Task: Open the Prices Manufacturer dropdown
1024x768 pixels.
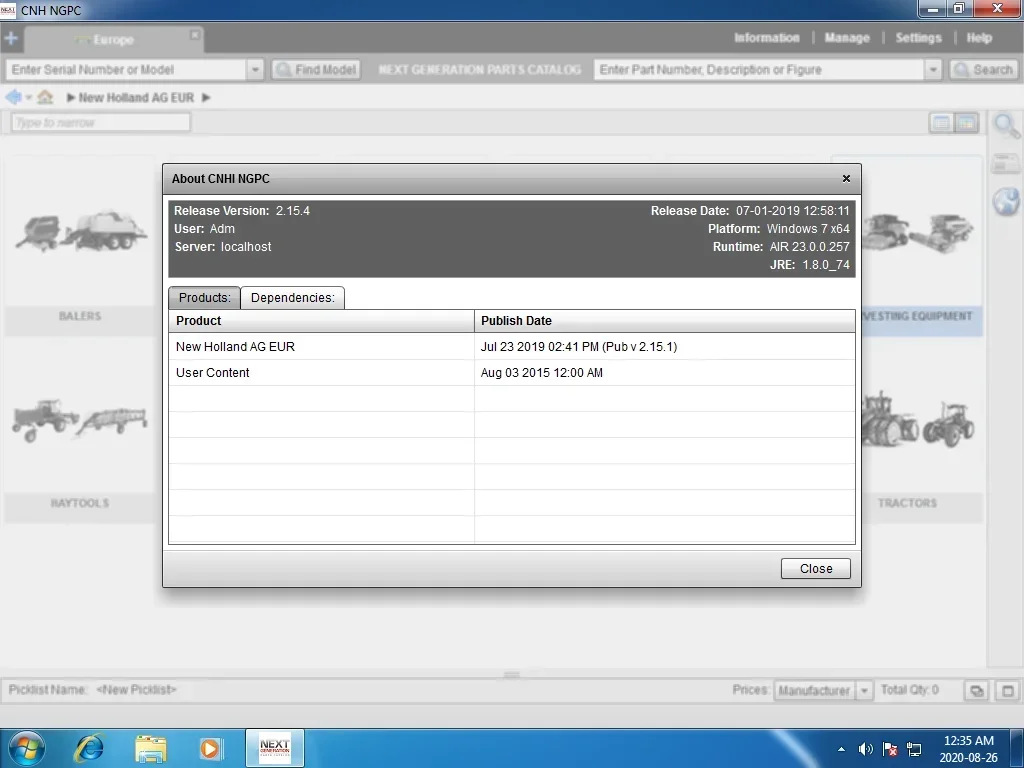Action: pyautogui.click(x=864, y=690)
